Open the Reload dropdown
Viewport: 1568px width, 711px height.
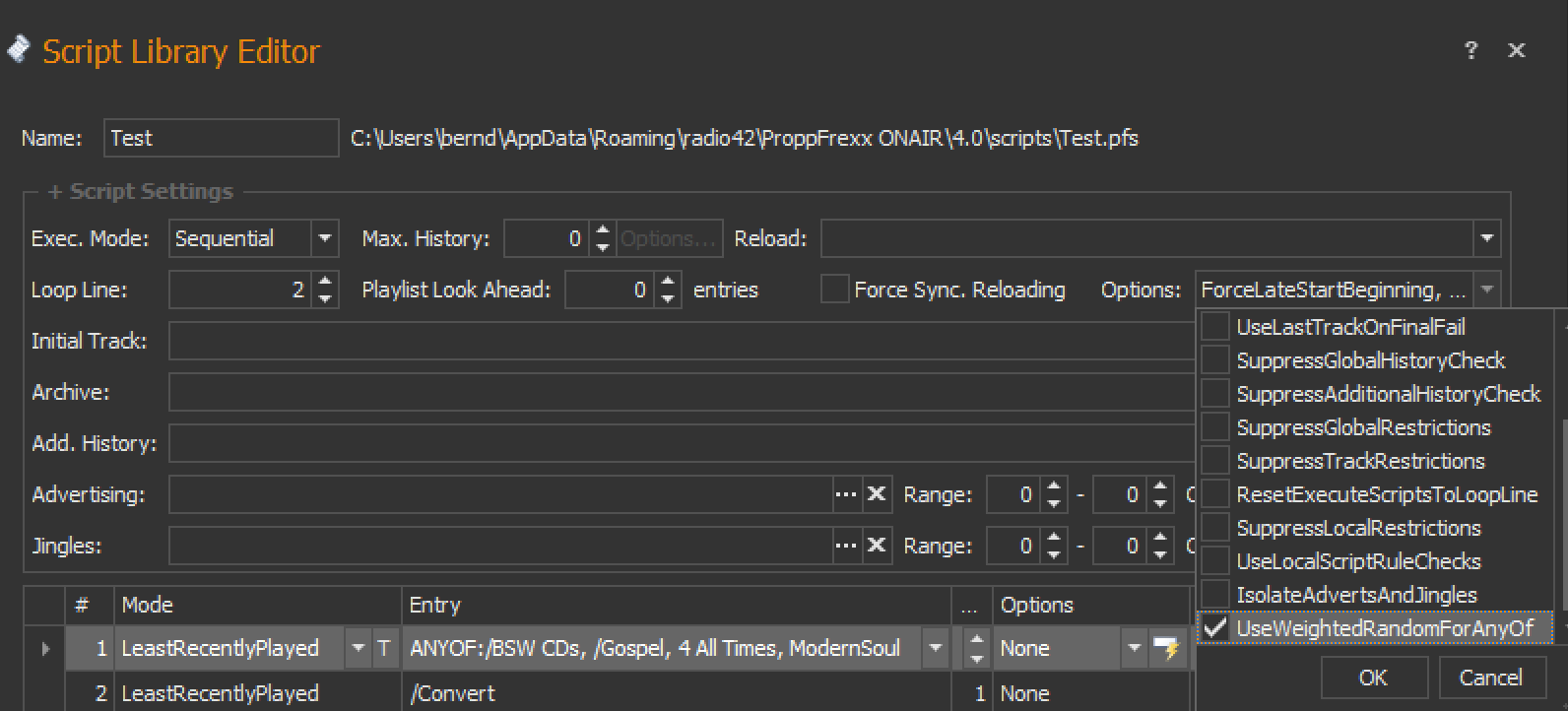(1486, 238)
